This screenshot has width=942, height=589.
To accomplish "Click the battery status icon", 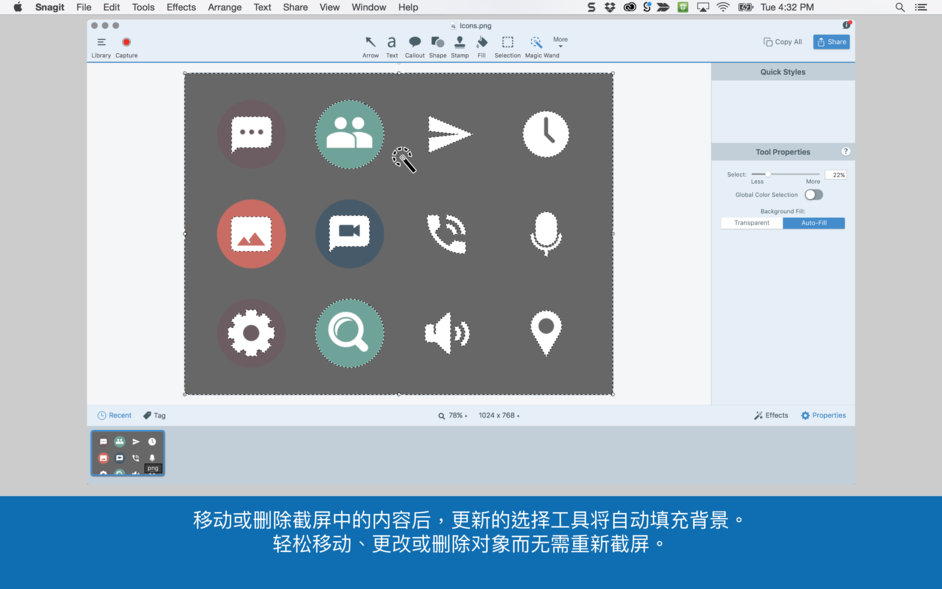I will (746, 7).
